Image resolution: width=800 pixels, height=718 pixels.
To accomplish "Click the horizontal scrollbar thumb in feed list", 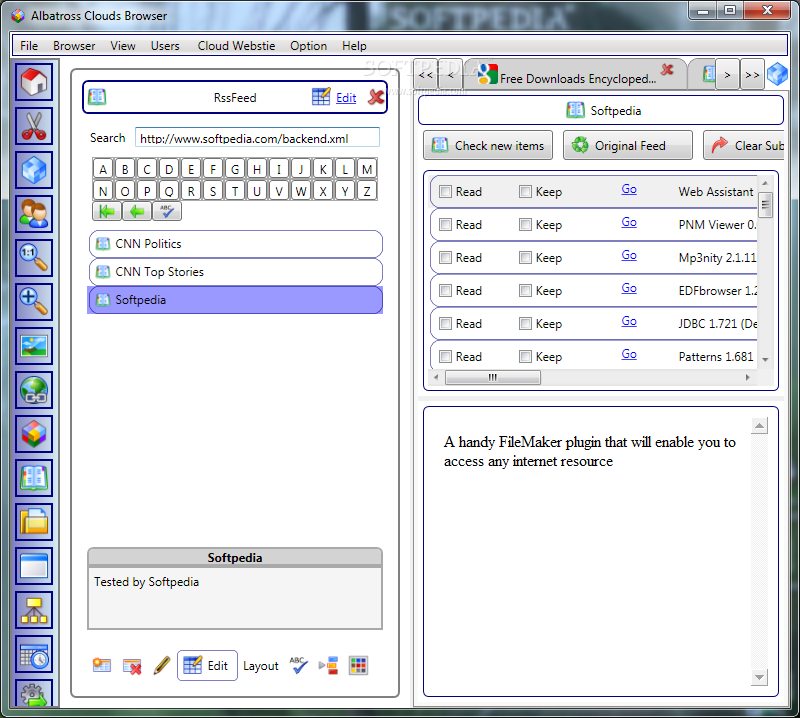I will pos(492,377).
